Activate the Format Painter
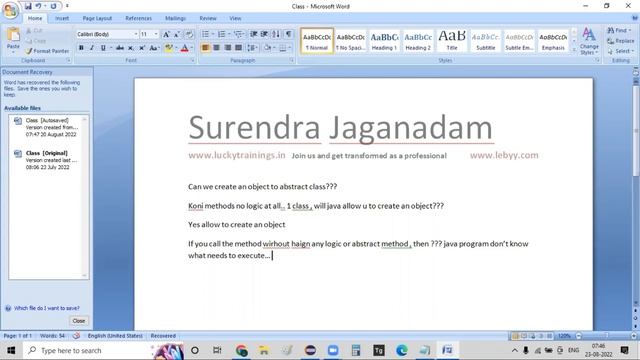Image resolution: width=640 pixels, height=360 pixels. [x=47, y=51]
